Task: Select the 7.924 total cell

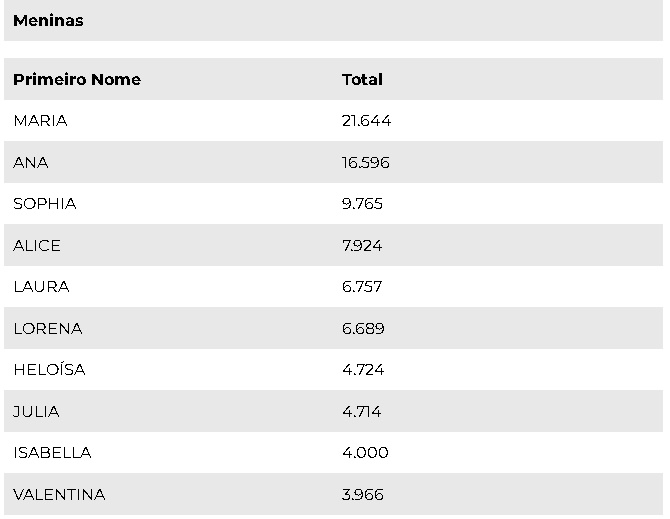Action: pos(362,245)
